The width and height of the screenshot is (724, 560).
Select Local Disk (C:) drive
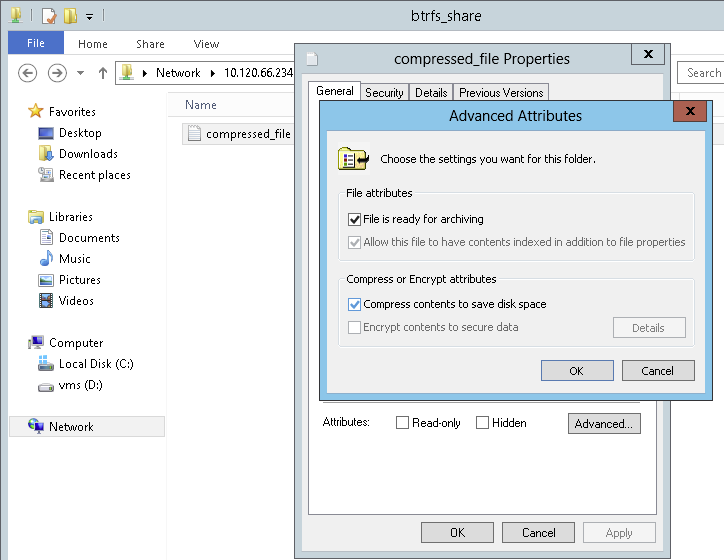click(95, 364)
